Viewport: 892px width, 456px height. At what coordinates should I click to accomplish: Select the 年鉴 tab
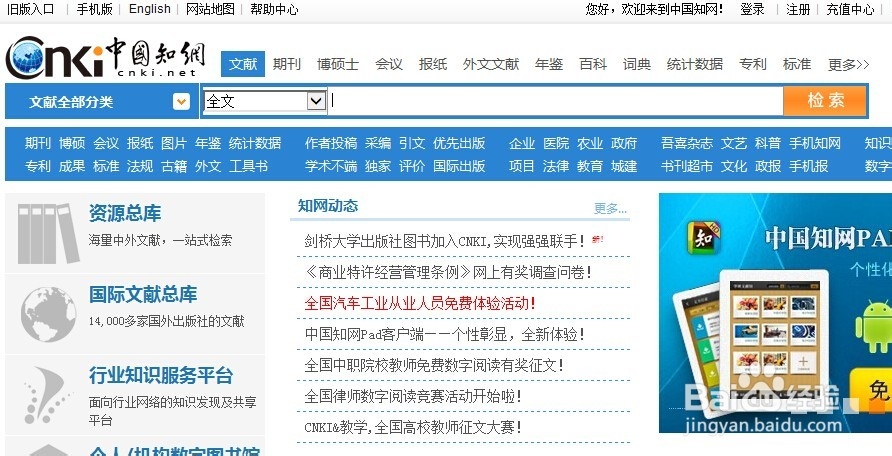[549, 64]
